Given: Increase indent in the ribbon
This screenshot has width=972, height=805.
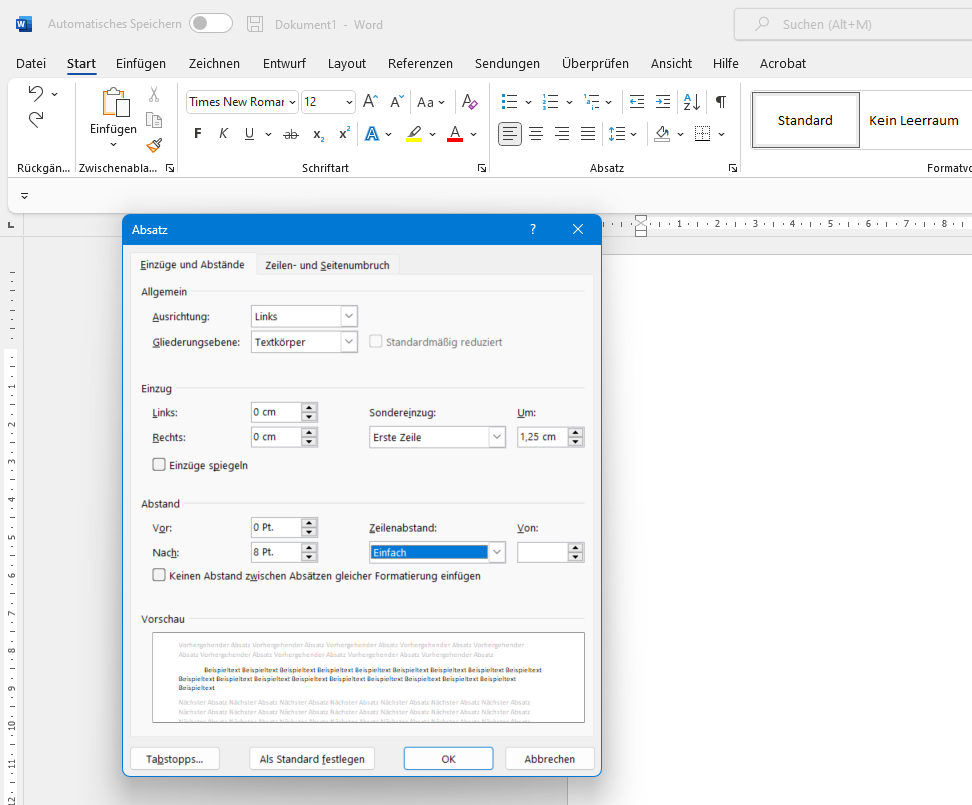Looking at the screenshot, I should [663, 102].
